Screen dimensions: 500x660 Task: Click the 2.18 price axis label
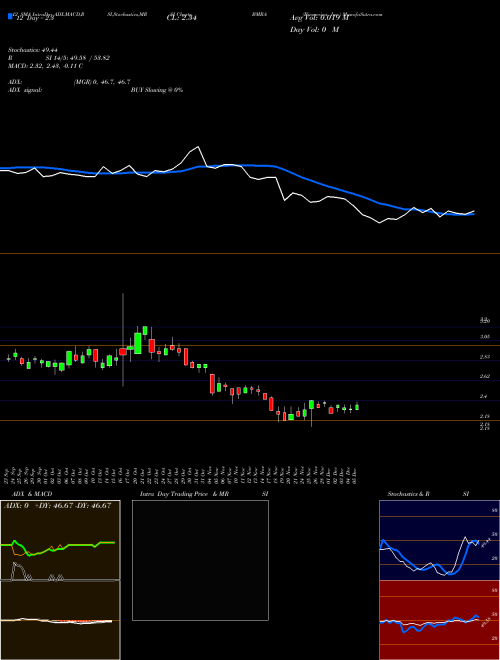485,416
